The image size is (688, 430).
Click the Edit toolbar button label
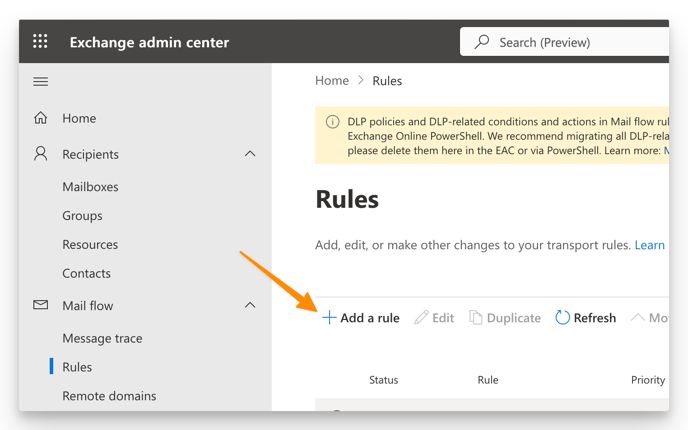tap(443, 318)
